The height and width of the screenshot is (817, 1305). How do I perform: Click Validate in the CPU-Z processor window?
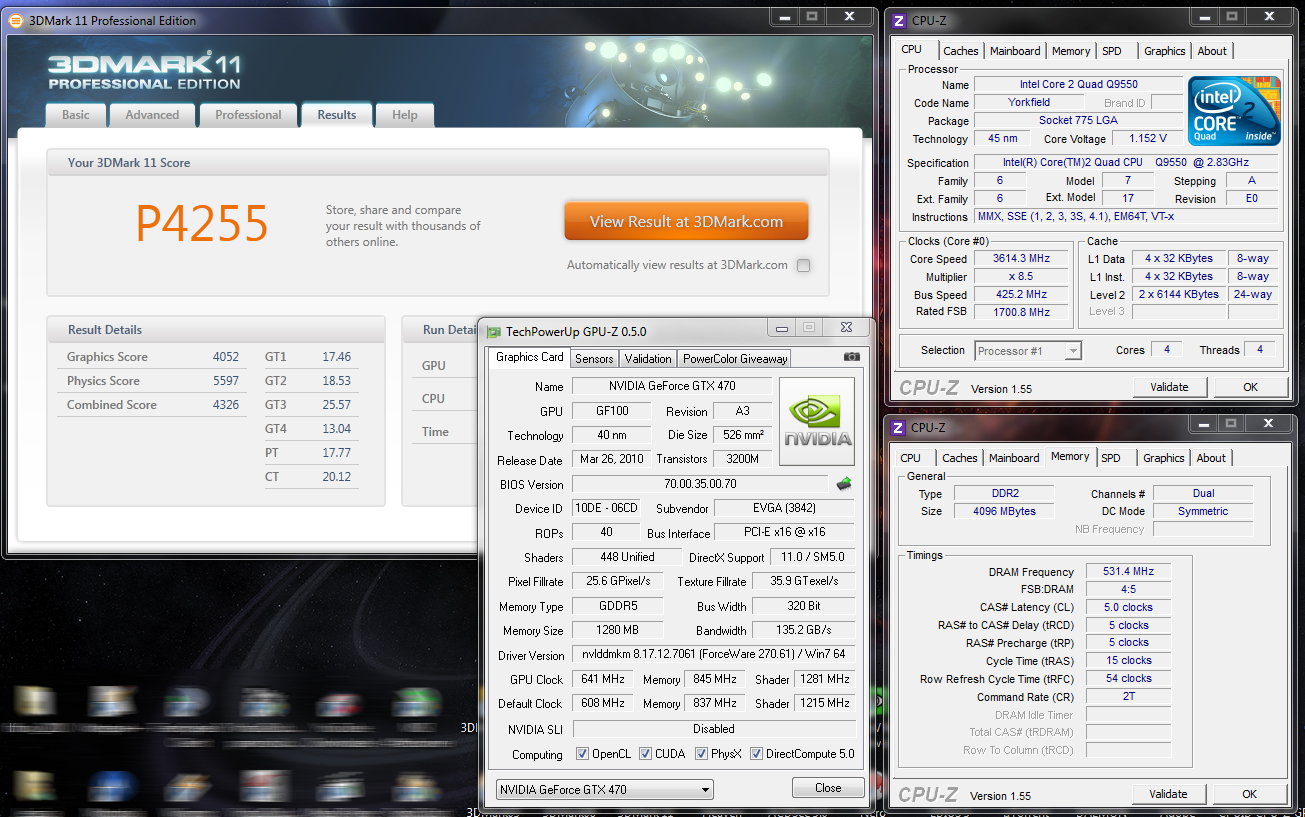(x=1169, y=387)
